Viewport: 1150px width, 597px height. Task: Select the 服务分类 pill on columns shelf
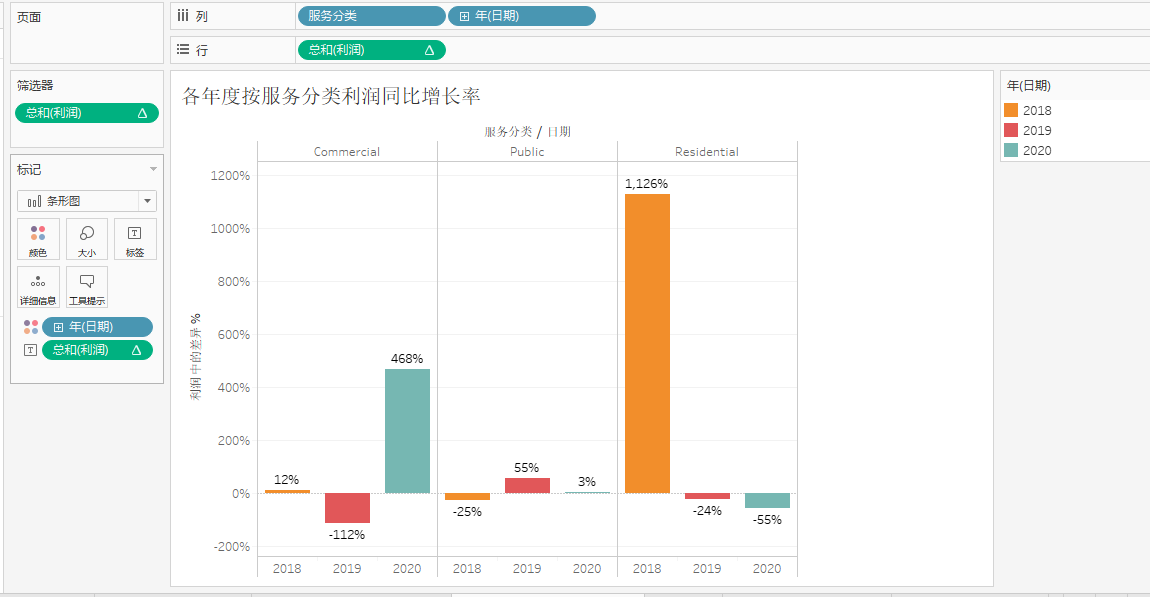370,16
